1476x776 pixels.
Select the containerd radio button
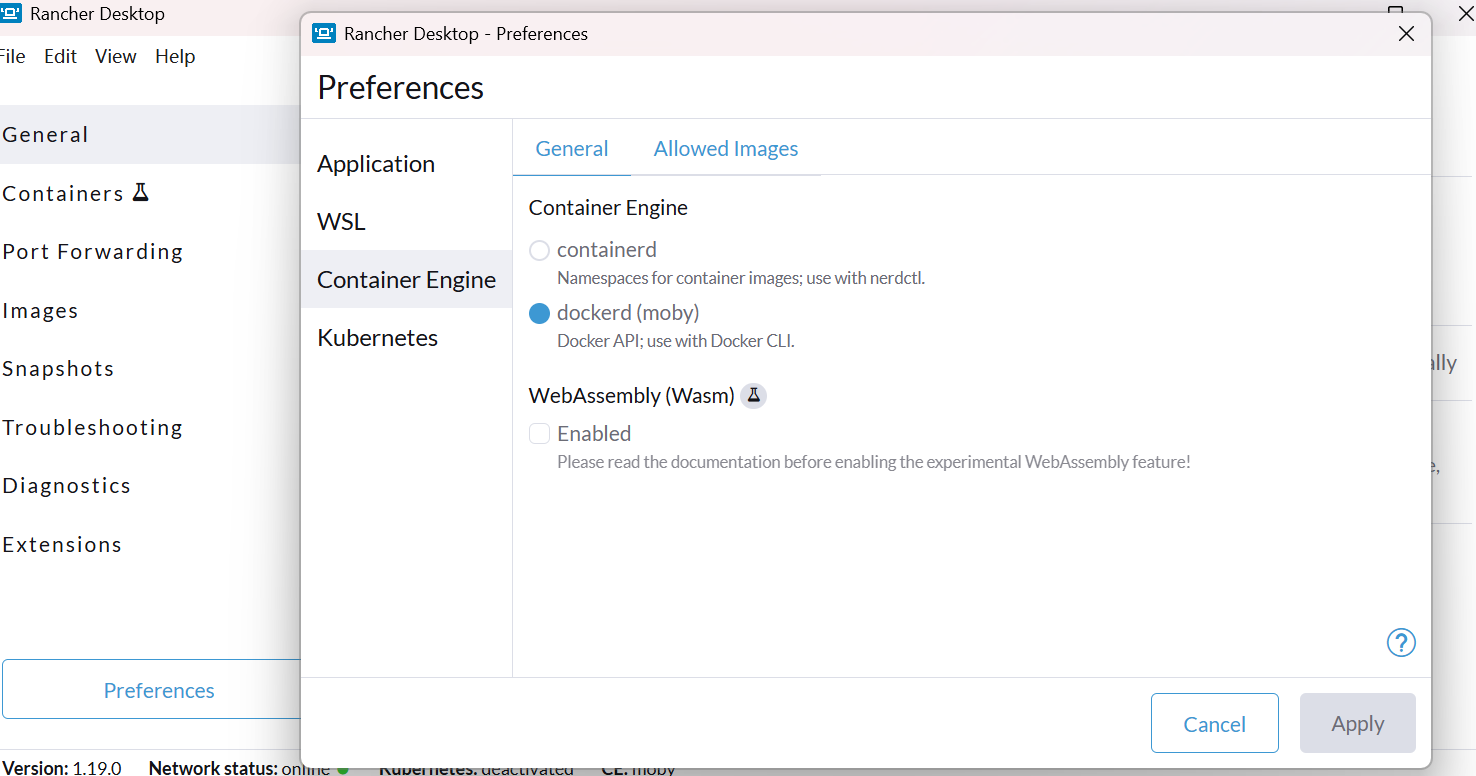[540, 250]
